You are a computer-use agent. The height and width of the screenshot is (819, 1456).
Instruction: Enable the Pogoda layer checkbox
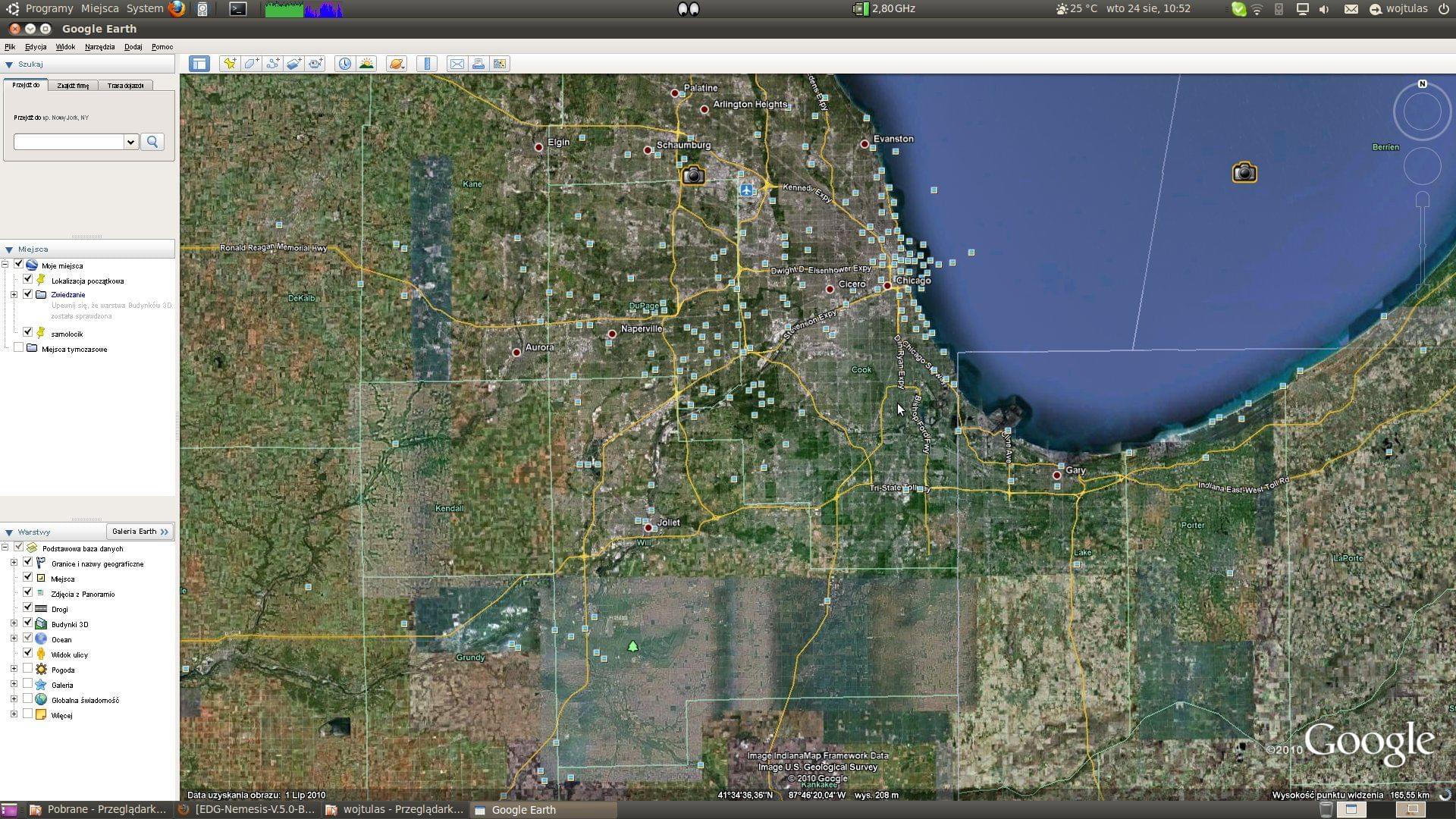pos(28,669)
